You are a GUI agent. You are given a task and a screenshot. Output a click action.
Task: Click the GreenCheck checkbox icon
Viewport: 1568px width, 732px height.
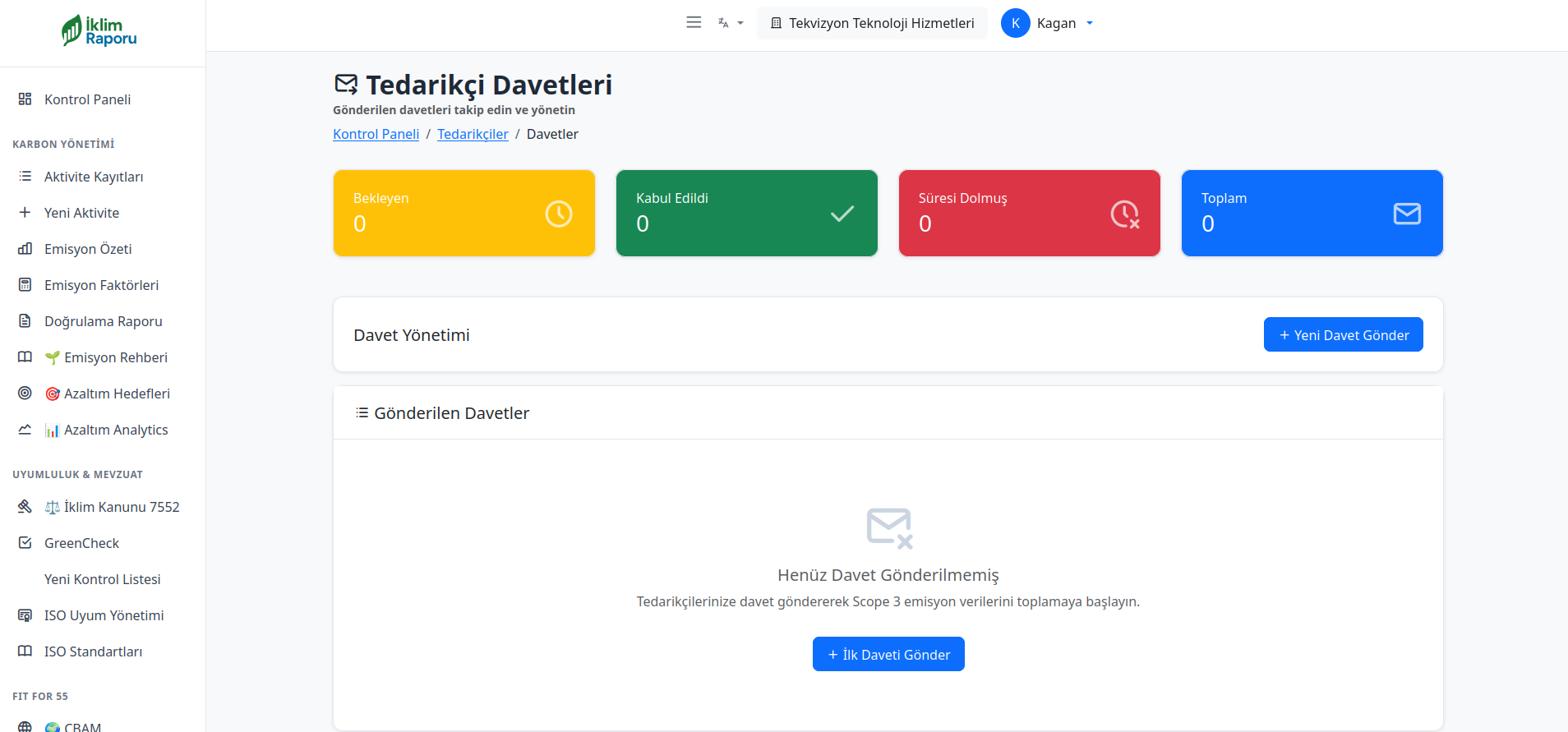tap(25, 542)
